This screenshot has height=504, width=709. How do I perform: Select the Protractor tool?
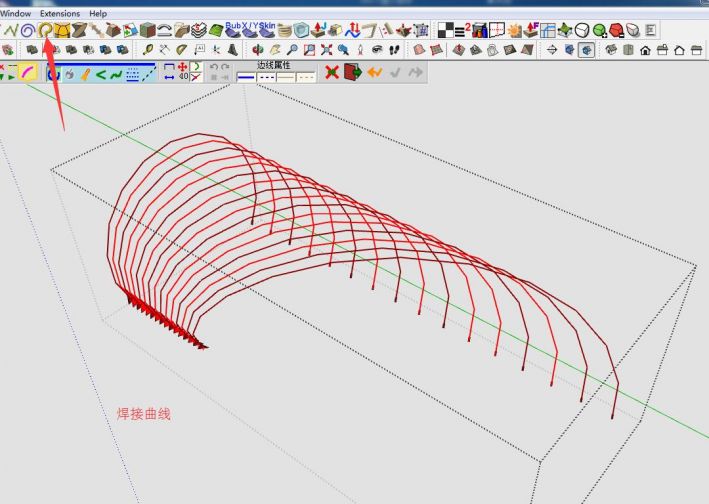(x=181, y=49)
